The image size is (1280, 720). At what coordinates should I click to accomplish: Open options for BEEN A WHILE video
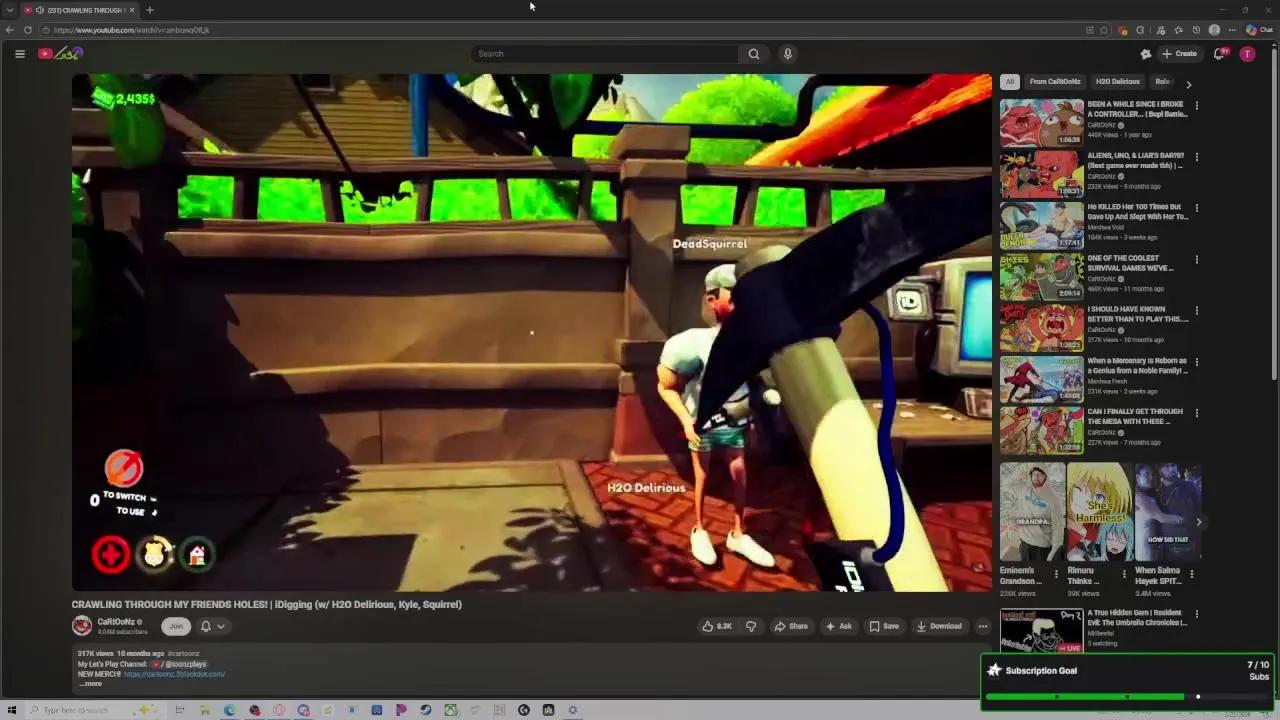(1197, 105)
